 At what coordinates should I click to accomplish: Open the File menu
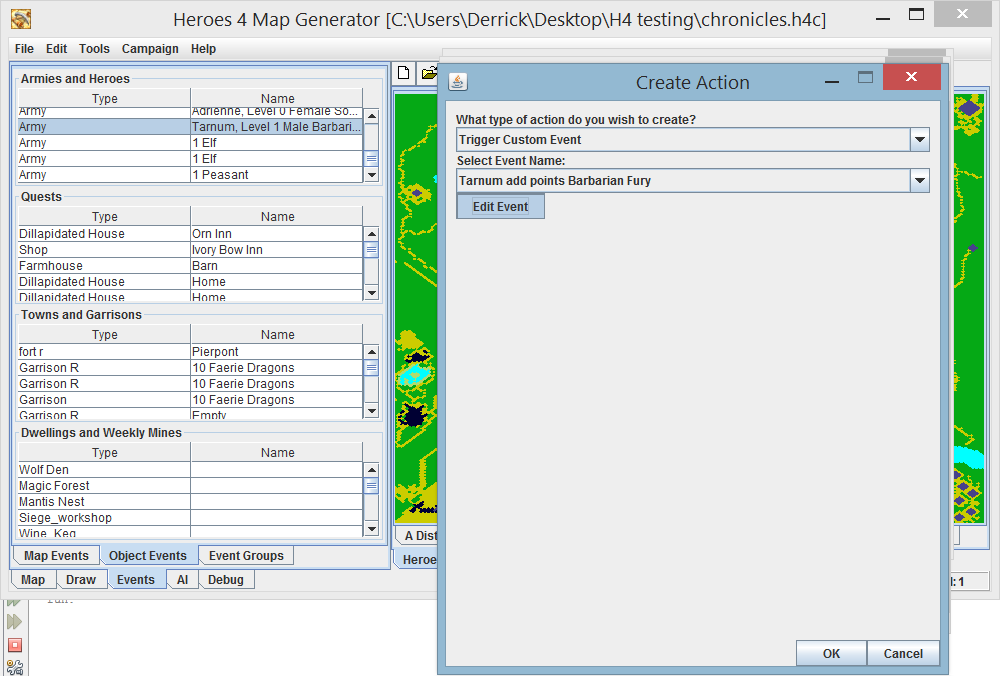pyautogui.click(x=24, y=48)
